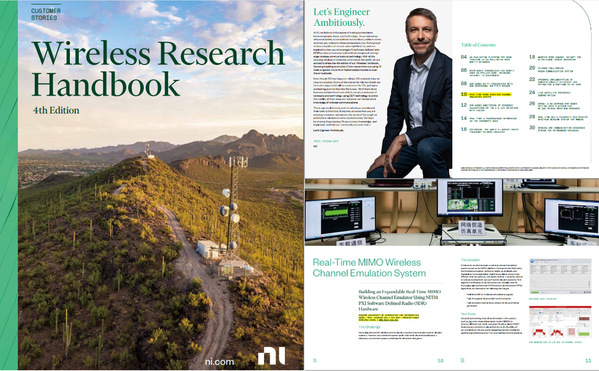Click the Let's Engineer Ambitiously heading

(x=342, y=17)
